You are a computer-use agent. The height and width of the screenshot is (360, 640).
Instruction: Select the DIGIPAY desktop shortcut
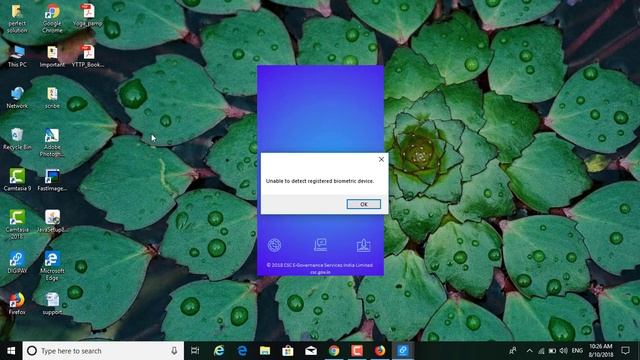coord(17,262)
